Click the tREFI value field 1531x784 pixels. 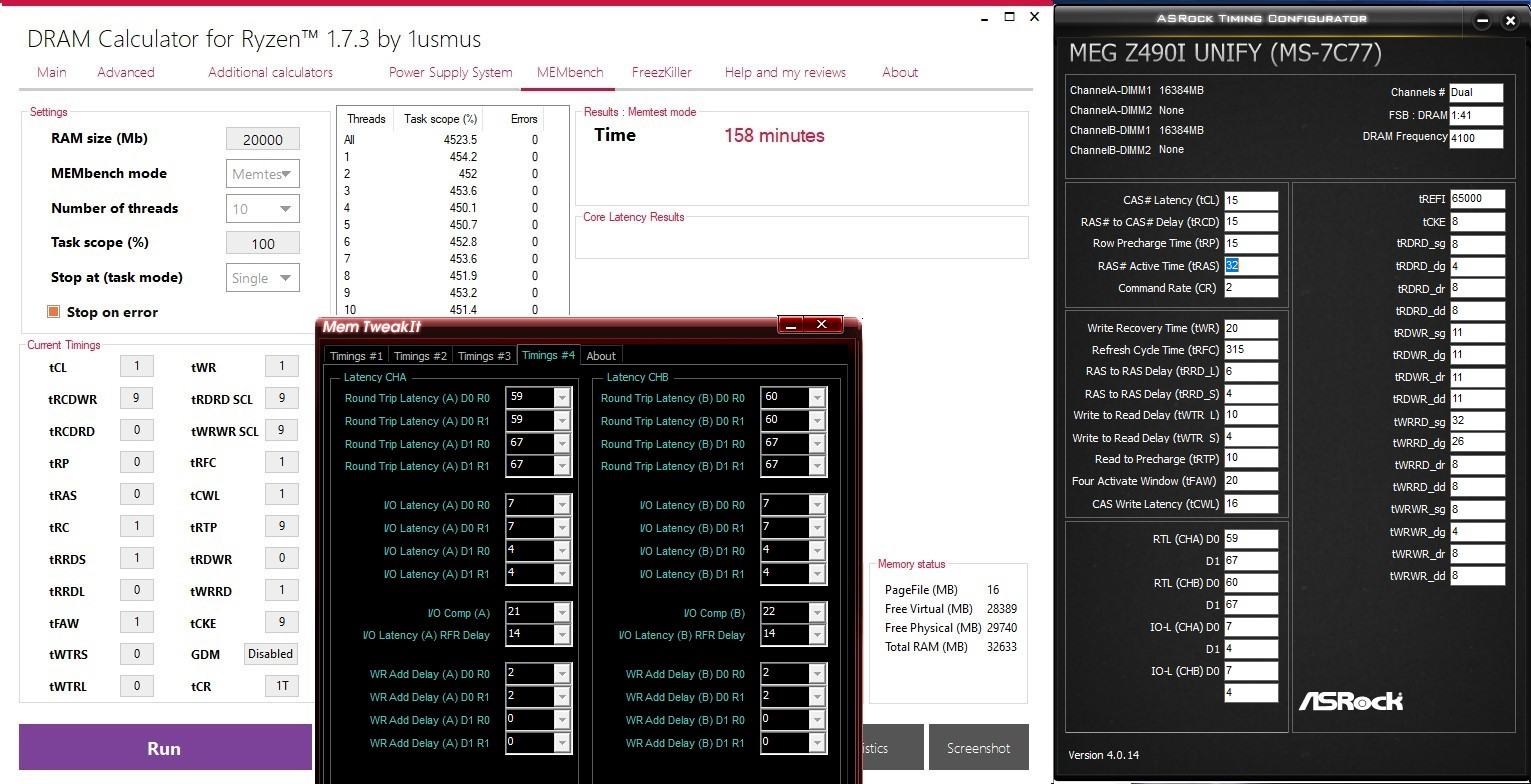tap(1477, 199)
